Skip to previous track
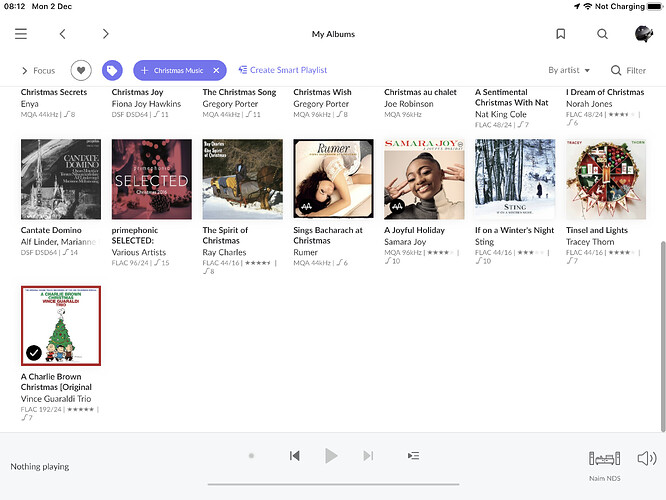666x500 pixels. 295,456
